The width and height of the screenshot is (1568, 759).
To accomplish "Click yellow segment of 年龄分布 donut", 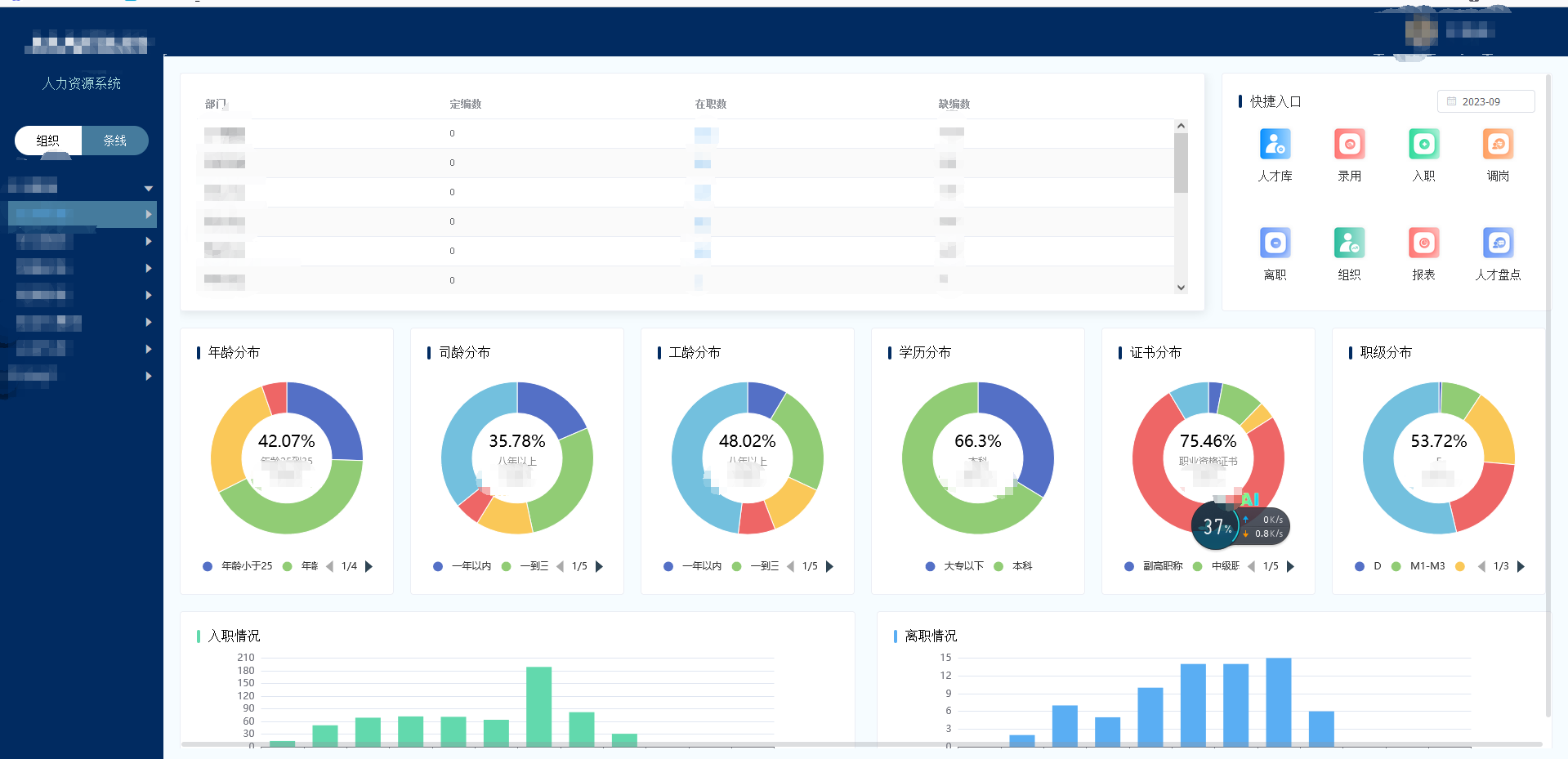I will coord(231,437).
